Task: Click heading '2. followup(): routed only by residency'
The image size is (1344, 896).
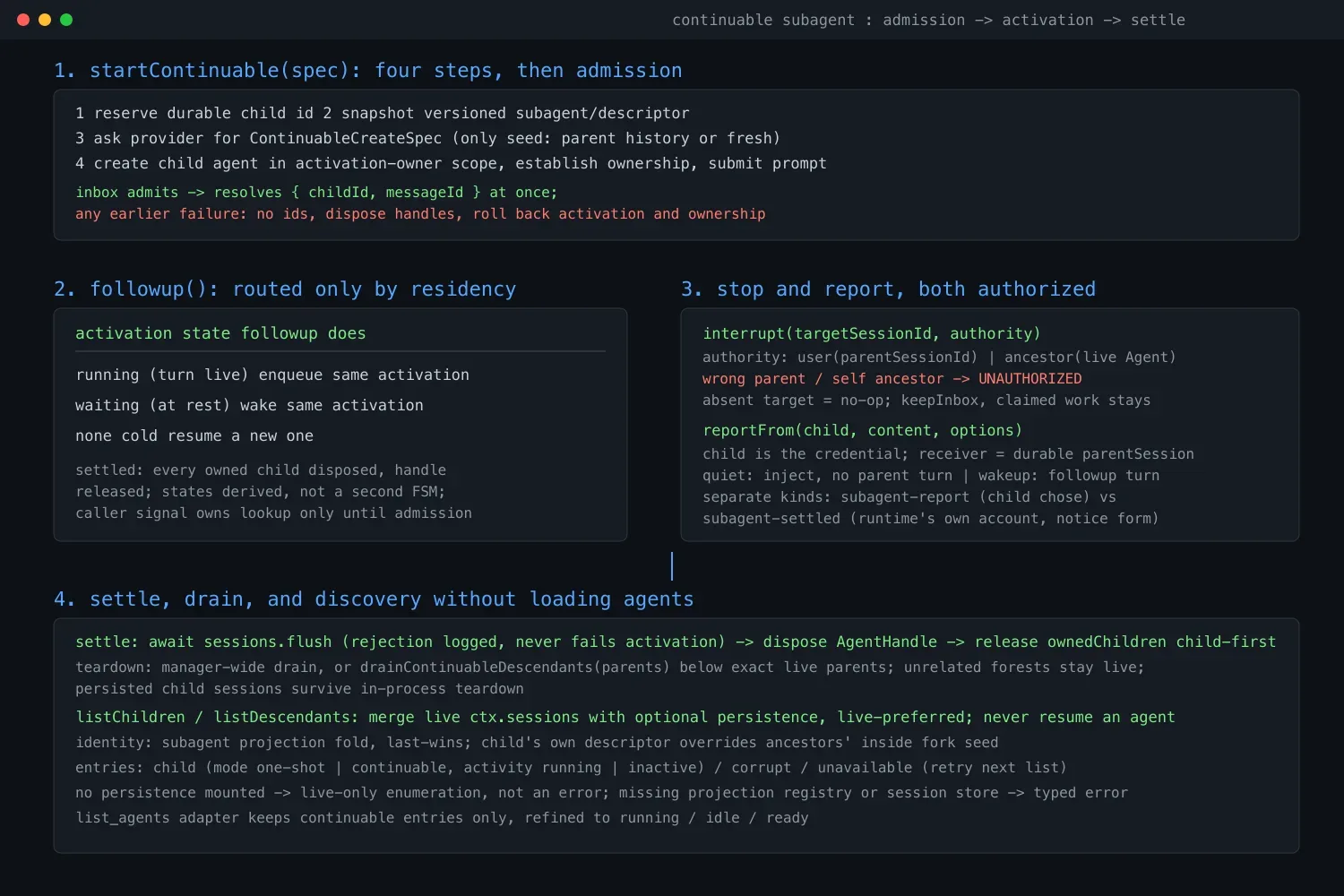Action: 285,289
